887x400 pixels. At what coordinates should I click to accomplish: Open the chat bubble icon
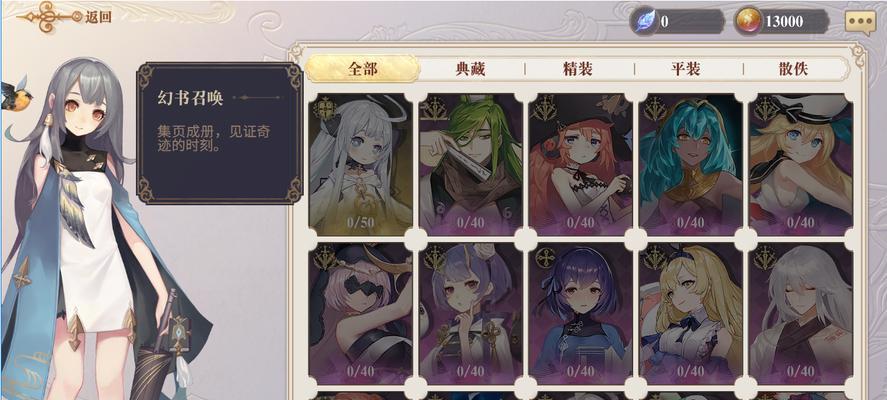click(x=860, y=23)
